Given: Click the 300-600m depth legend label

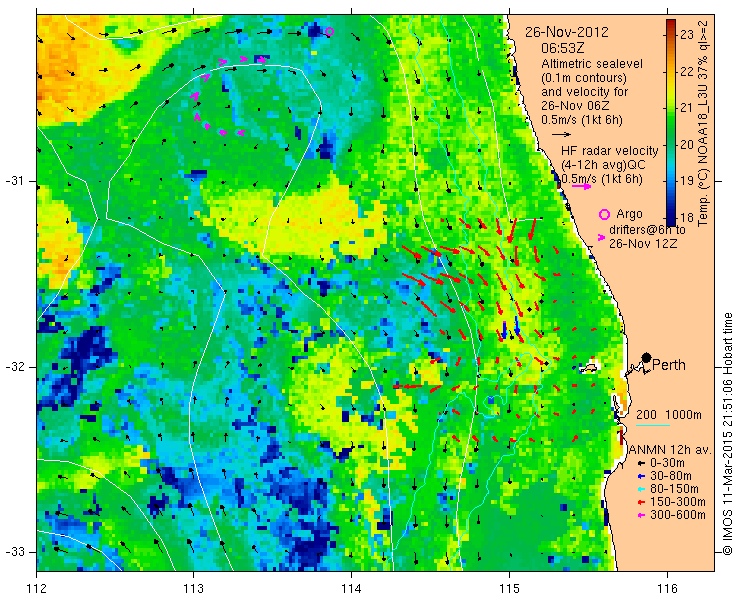Looking at the screenshot, I should click(678, 515).
